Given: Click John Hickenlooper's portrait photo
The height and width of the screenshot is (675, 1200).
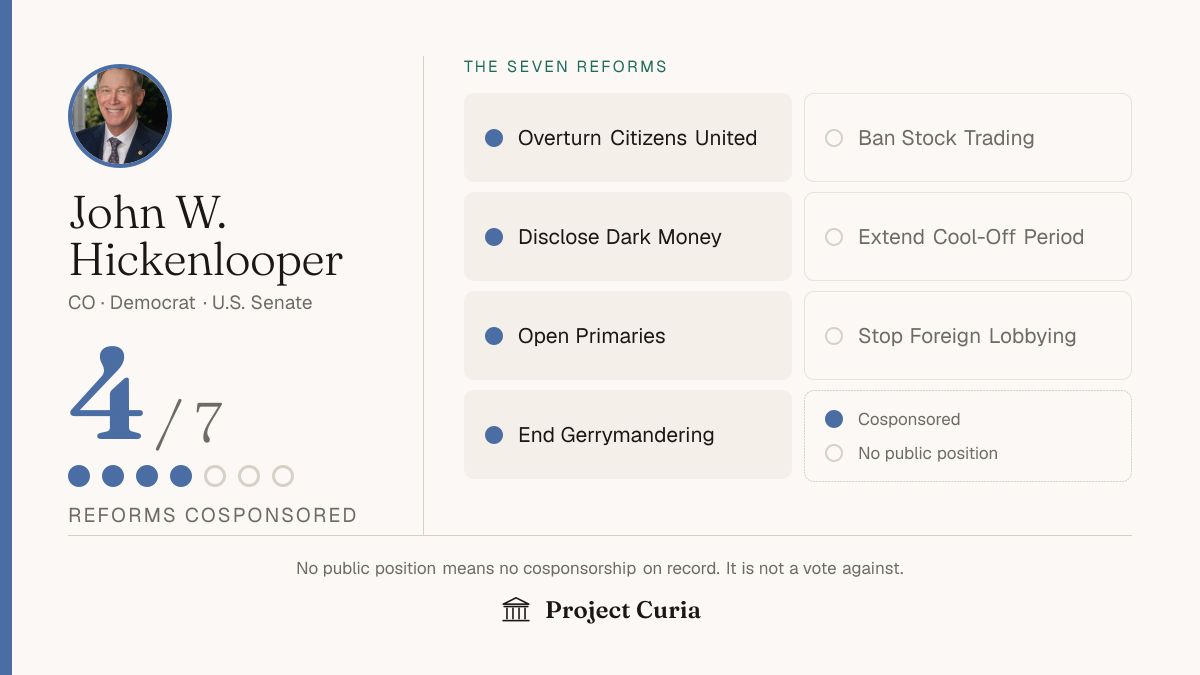Looking at the screenshot, I should (120, 116).
